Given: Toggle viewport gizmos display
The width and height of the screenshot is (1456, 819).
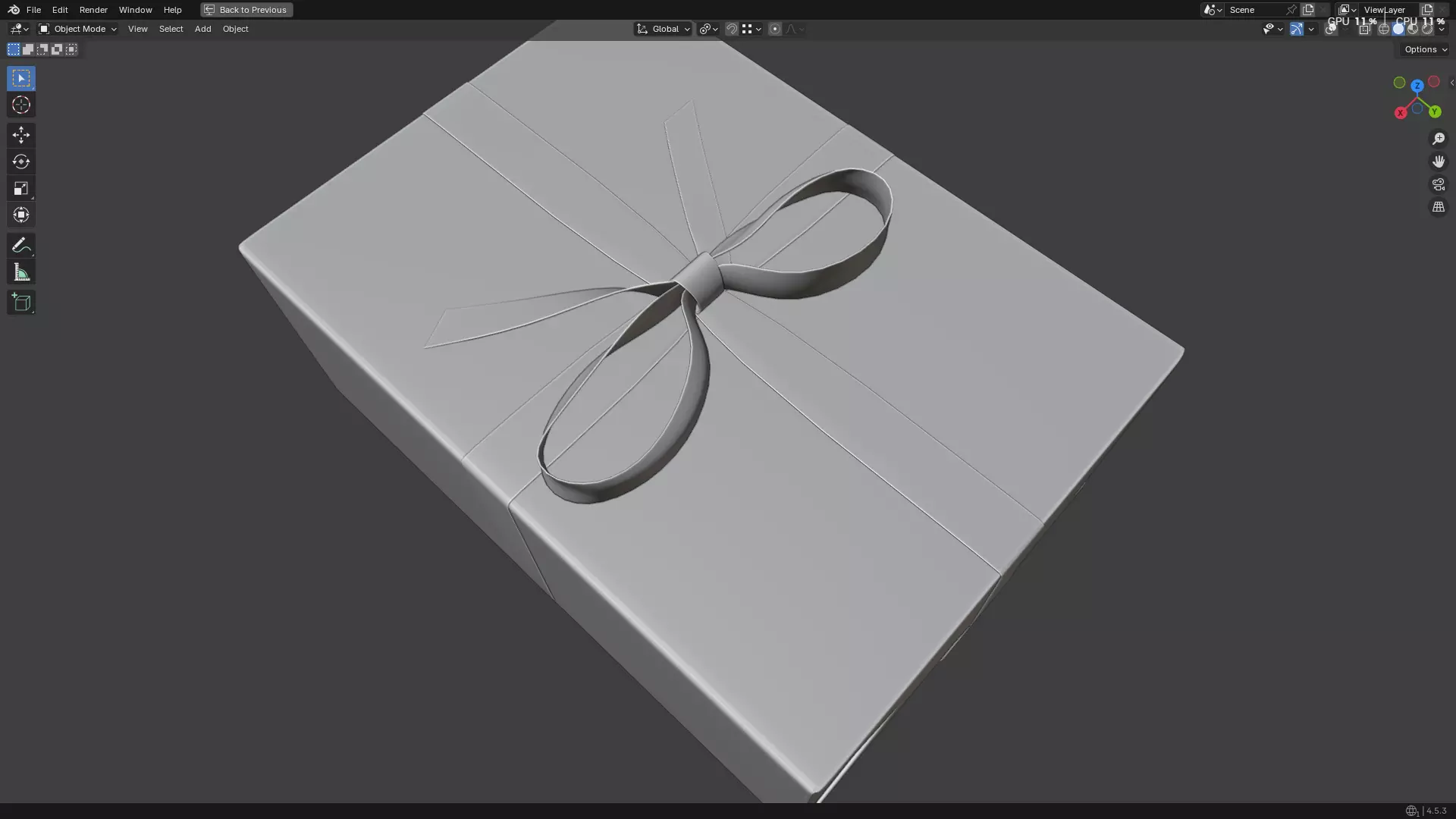Looking at the screenshot, I should [1297, 29].
